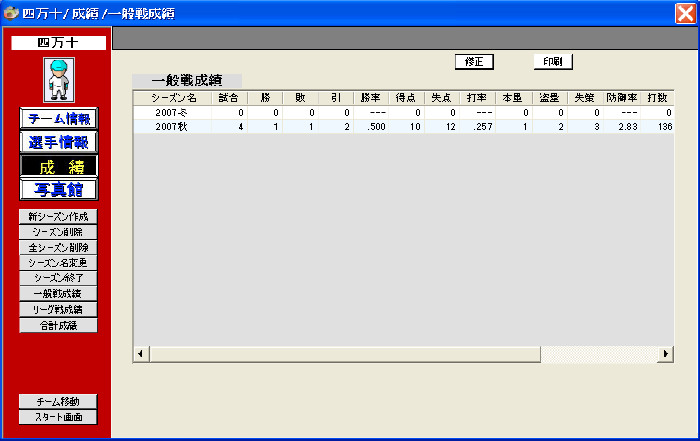
Task: Click 新シーズン作成 button
Action: point(58,216)
